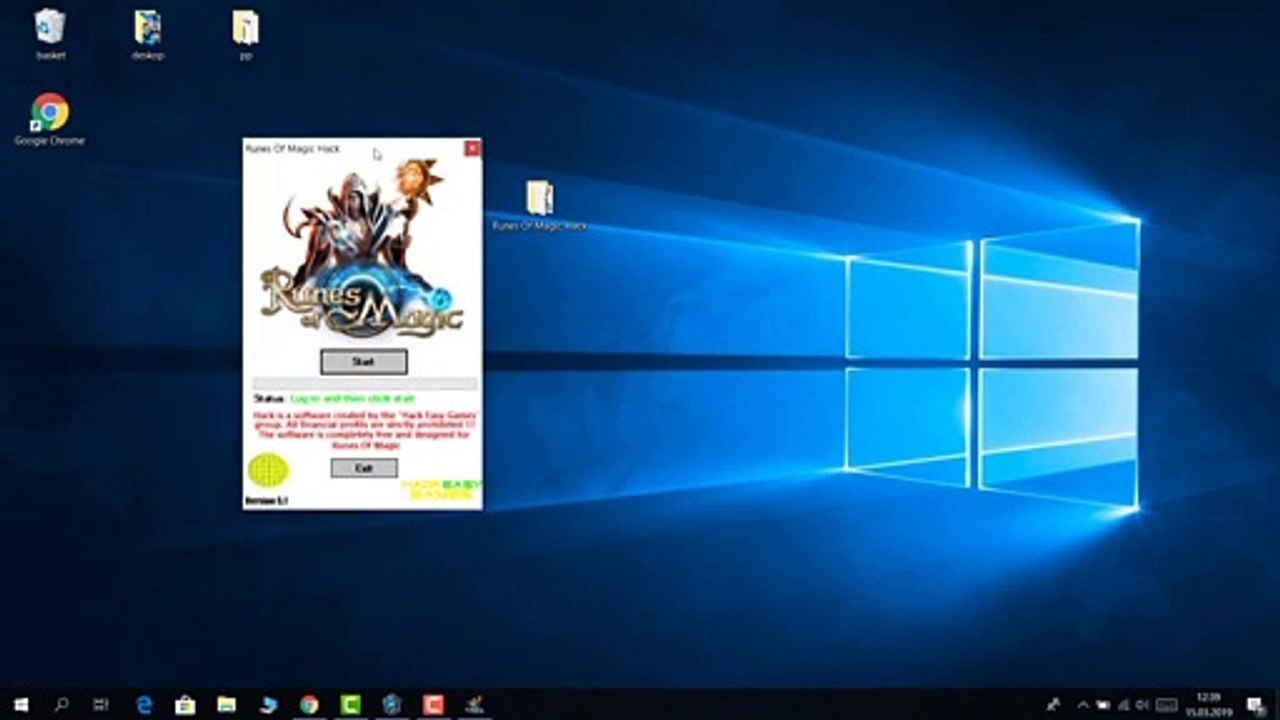Image resolution: width=1280 pixels, height=720 pixels.
Task: Open File Explorer from the taskbar
Action: point(226,705)
